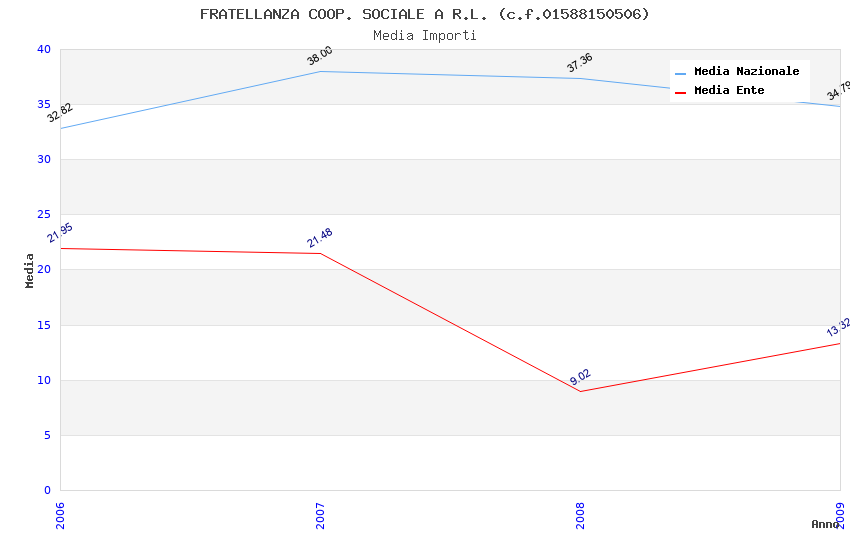Image resolution: width=850 pixels, height=550 pixels.
Task: Click the chart title FRATELLANZA COOP. SOCIALE
Action: point(424,14)
